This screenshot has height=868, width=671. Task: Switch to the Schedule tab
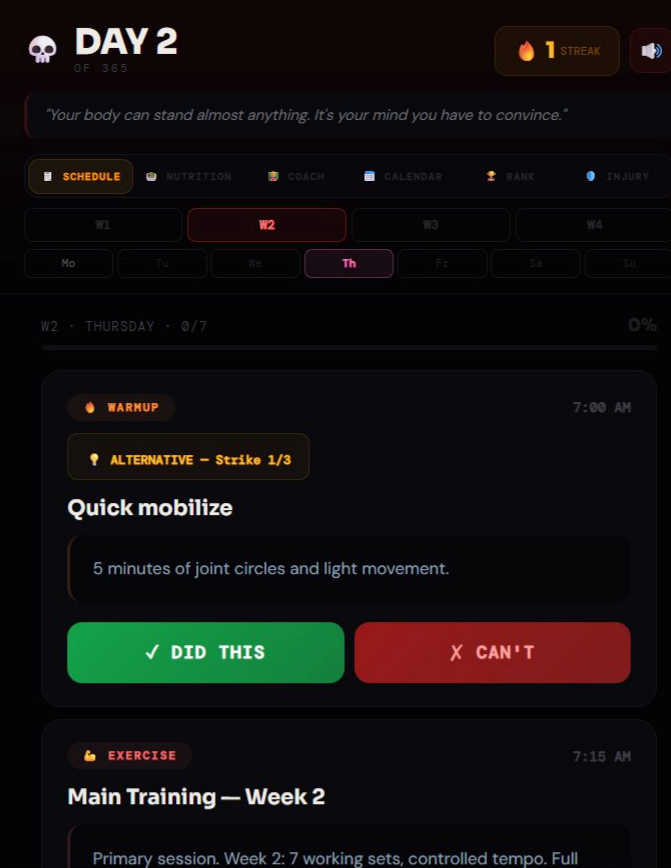click(81, 177)
